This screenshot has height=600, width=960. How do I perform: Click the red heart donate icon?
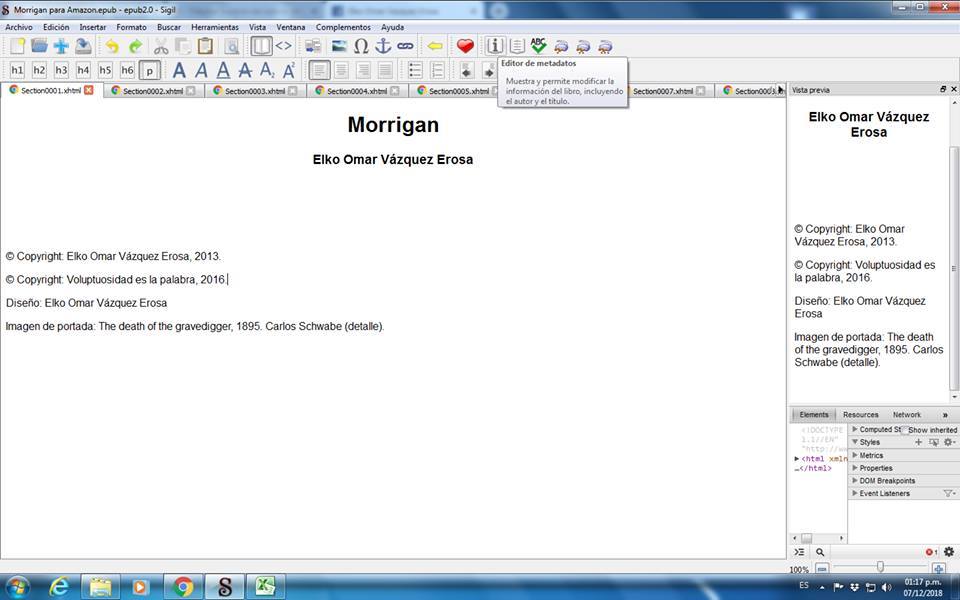click(465, 46)
